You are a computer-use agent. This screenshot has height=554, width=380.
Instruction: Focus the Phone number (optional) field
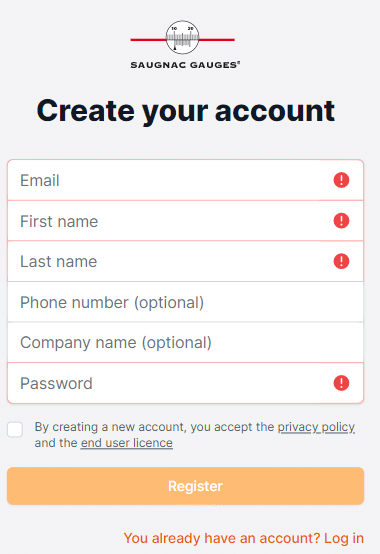click(x=185, y=302)
